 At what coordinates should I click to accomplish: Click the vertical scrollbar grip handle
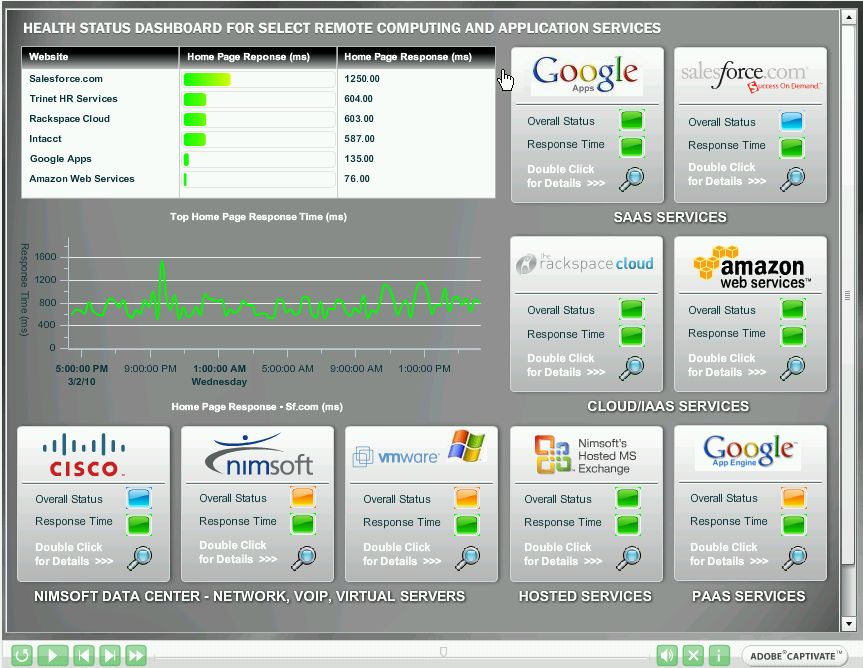point(848,296)
